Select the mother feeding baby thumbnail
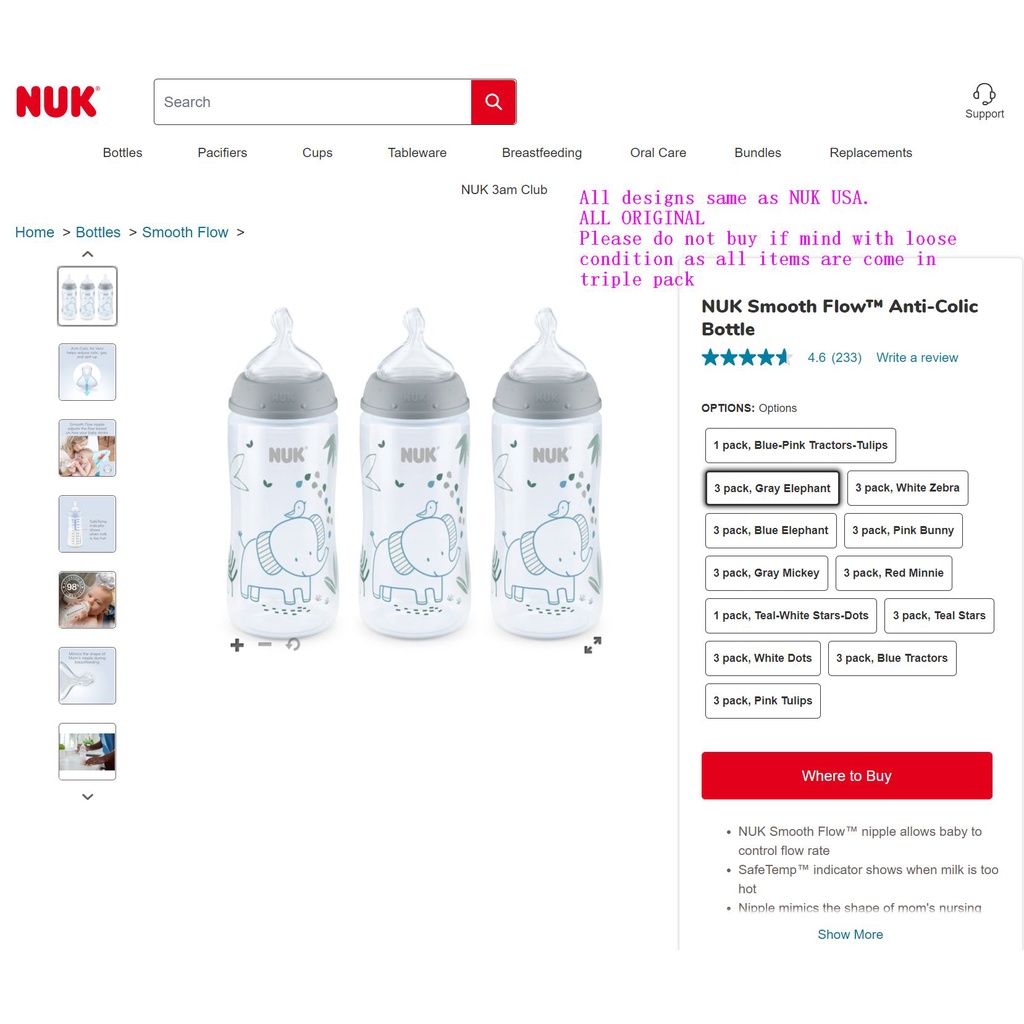Viewport: 1024px width, 1024px height. (x=88, y=448)
